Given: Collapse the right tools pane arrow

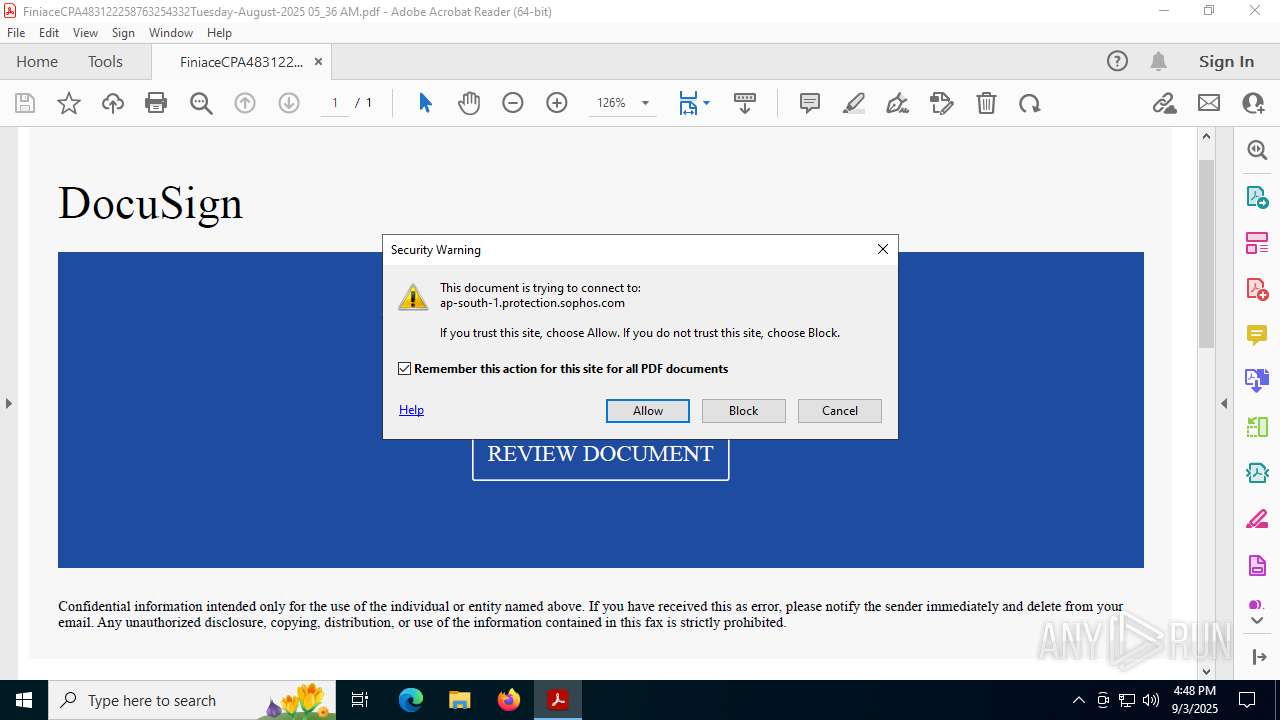Looking at the screenshot, I should (1224, 404).
